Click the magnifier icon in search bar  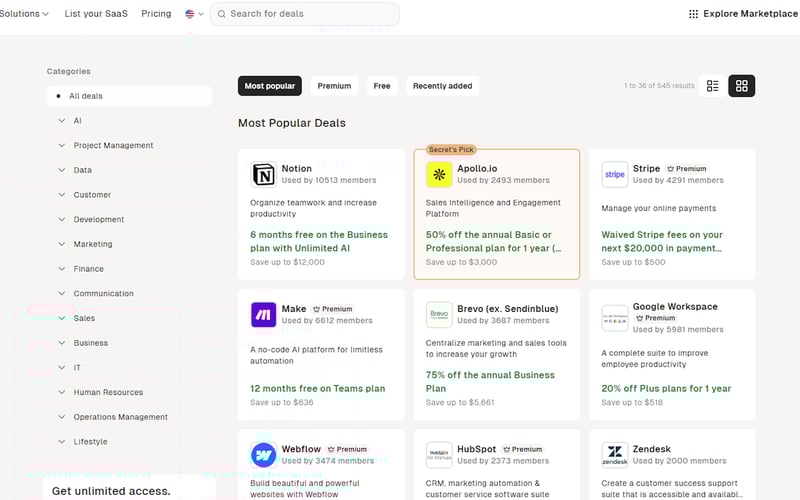point(221,14)
